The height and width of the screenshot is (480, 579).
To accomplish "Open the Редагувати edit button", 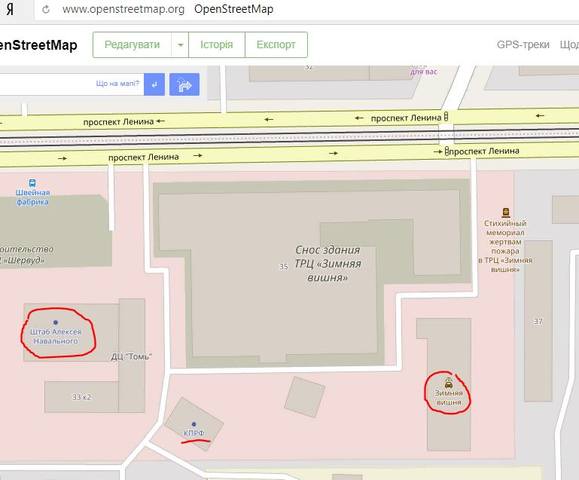I will coord(132,45).
